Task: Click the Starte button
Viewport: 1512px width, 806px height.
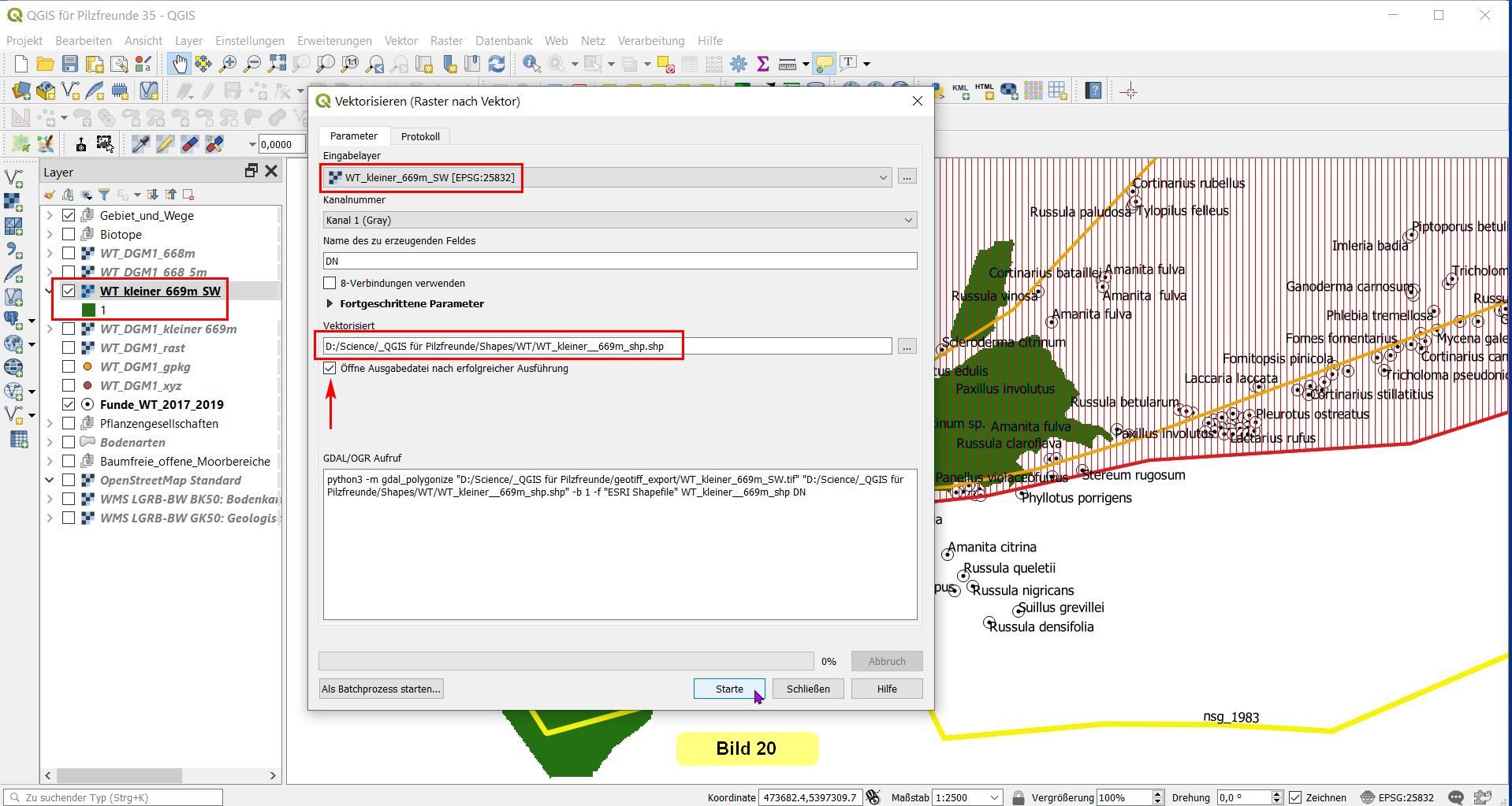Action: [728, 689]
